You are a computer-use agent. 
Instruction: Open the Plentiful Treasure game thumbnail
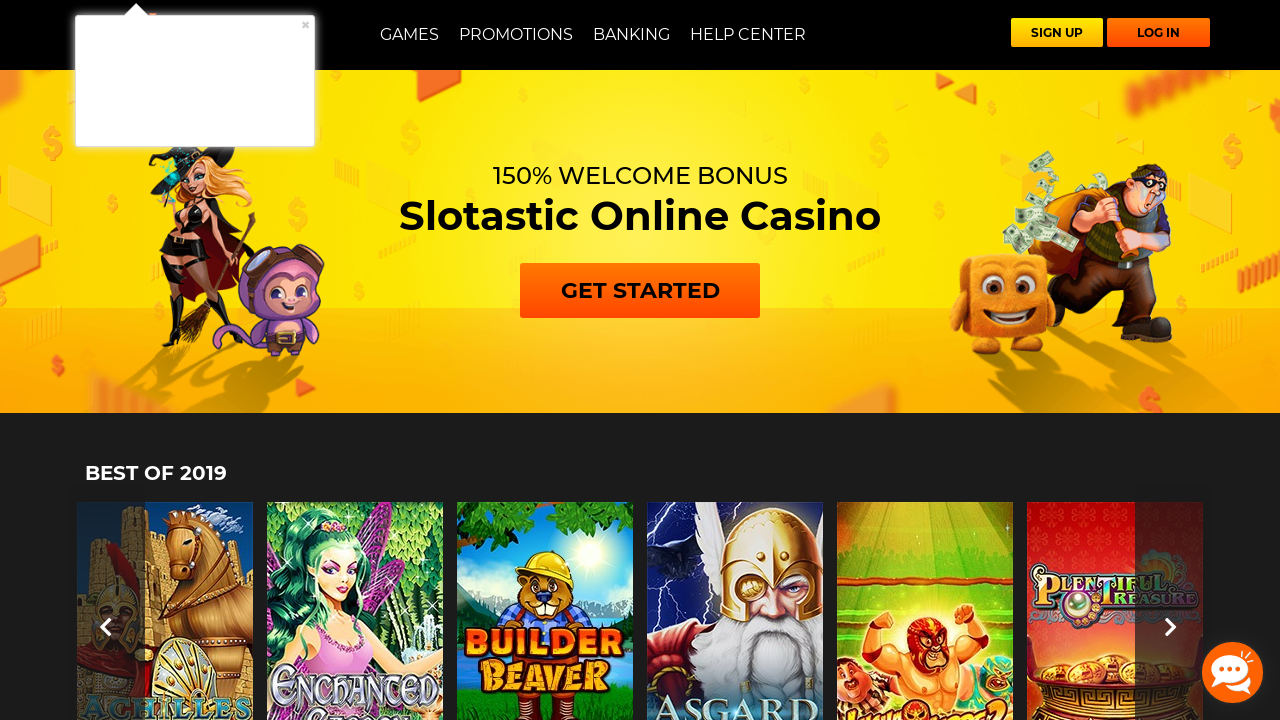click(x=1115, y=611)
